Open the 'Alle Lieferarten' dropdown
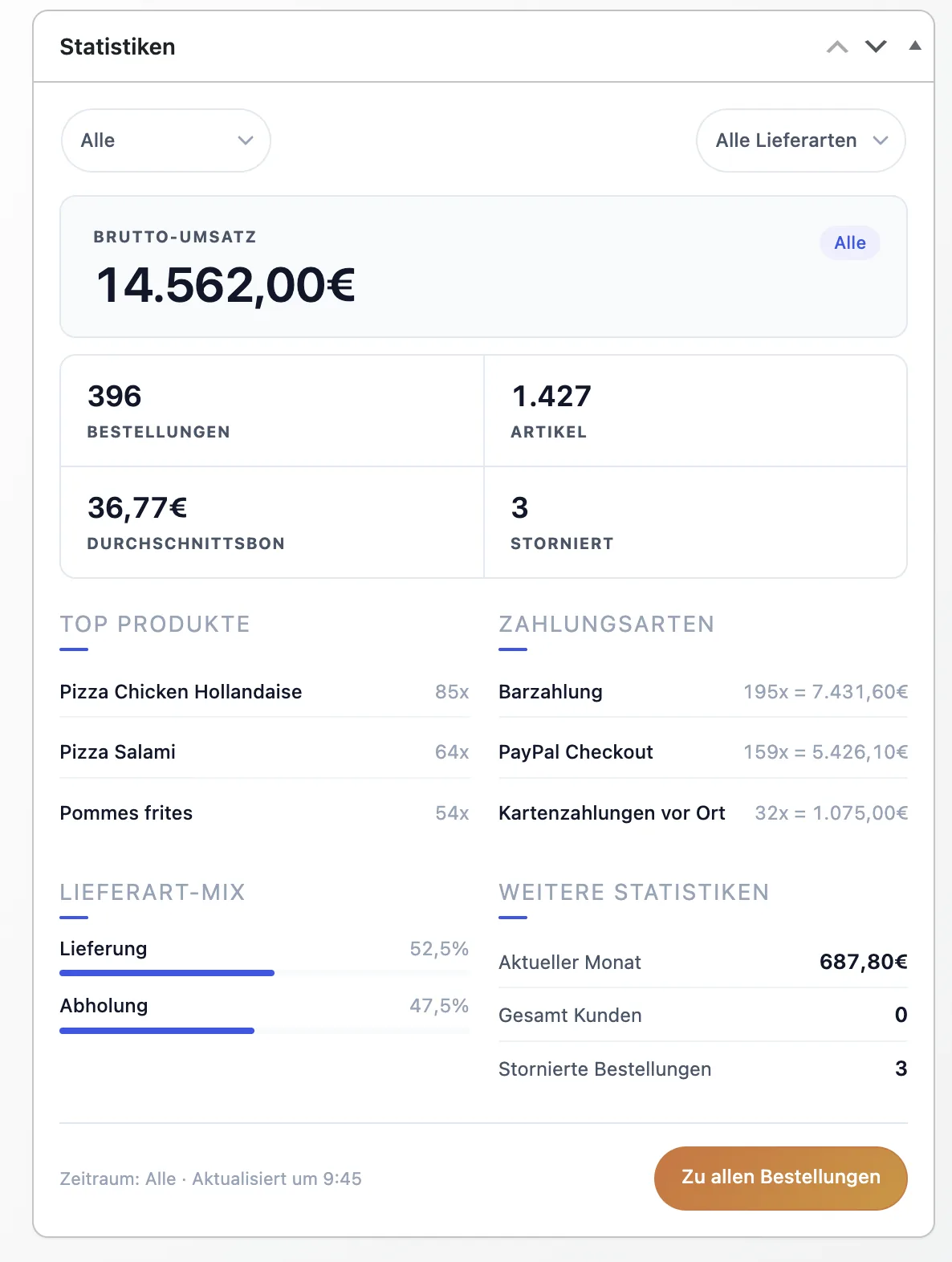The image size is (952, 1262). 801,140
